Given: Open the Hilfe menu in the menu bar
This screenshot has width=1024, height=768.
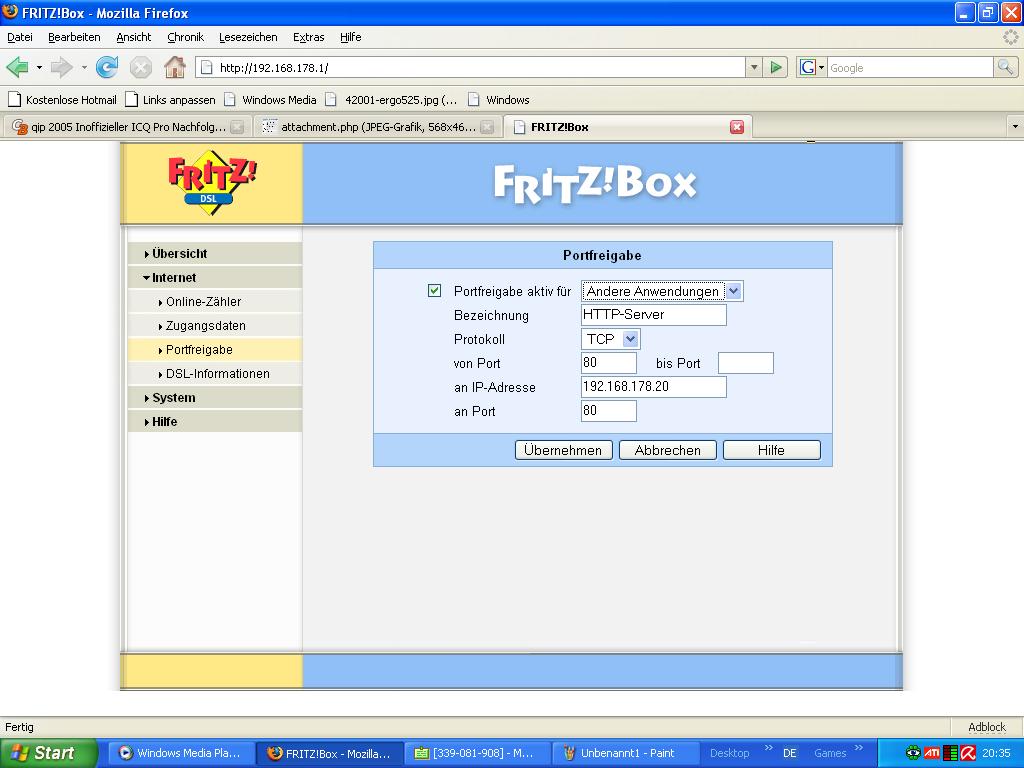Looking at the screenshot, I should click(x=350, y=37).
